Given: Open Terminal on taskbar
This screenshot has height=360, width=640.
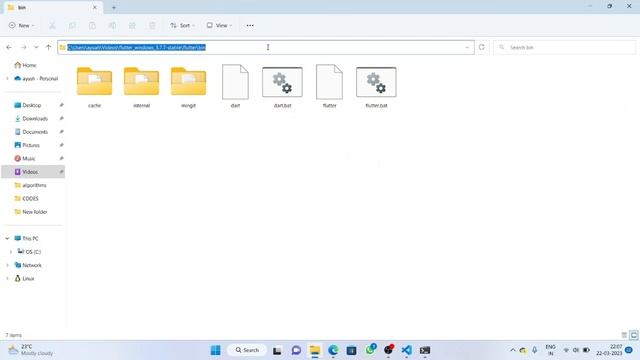Looking at the screenshot, I should 425,350.
